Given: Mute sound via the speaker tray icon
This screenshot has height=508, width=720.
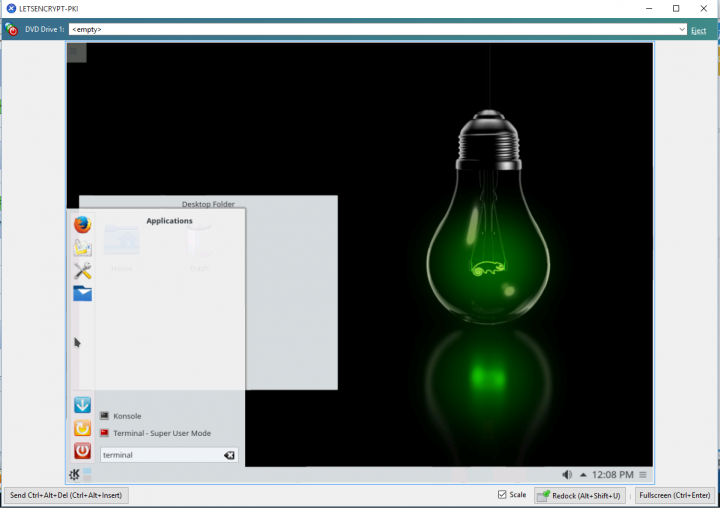Looking at the screenshot, I should [x=567, y=474].
